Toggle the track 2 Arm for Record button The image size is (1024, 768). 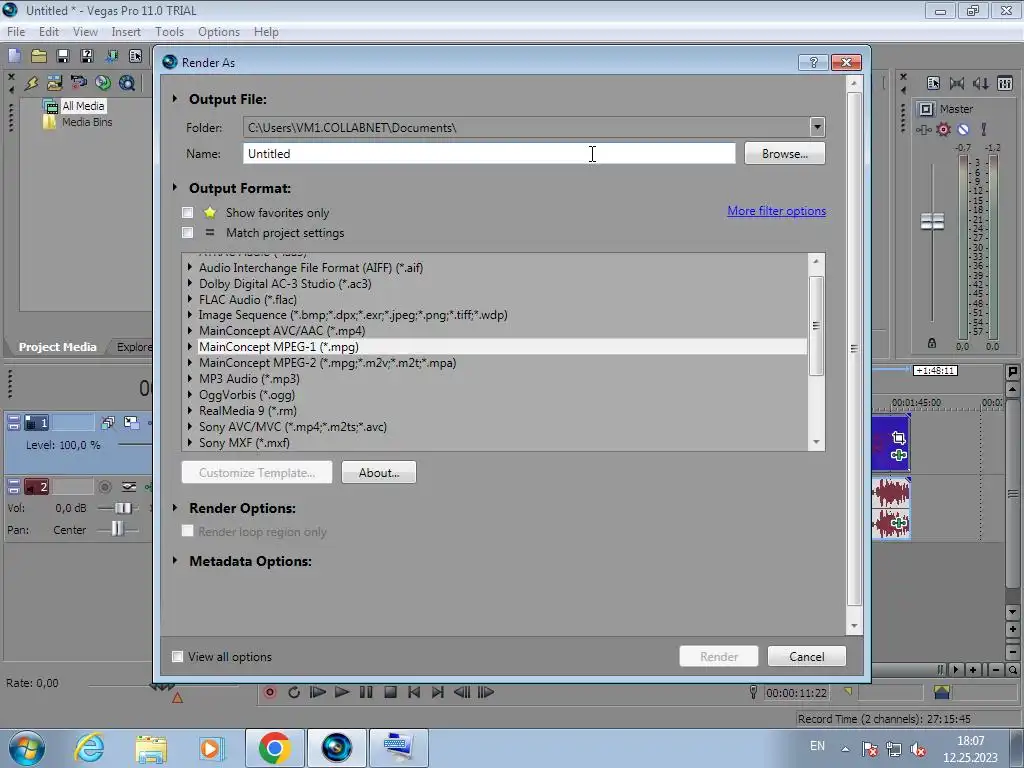pos(104,487)
